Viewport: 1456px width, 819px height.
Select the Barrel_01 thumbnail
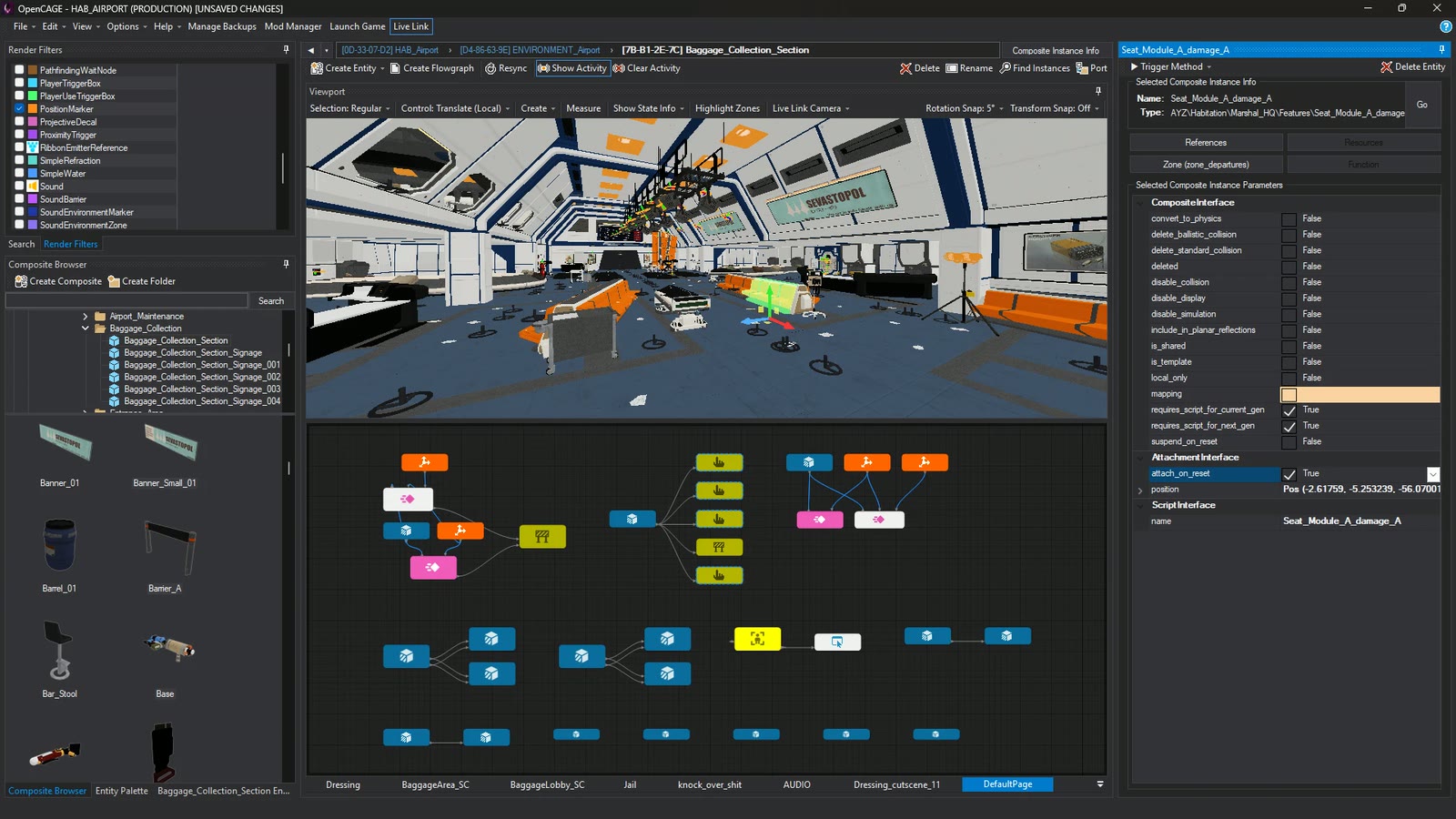pyautogui.click(x=59, y=546)
